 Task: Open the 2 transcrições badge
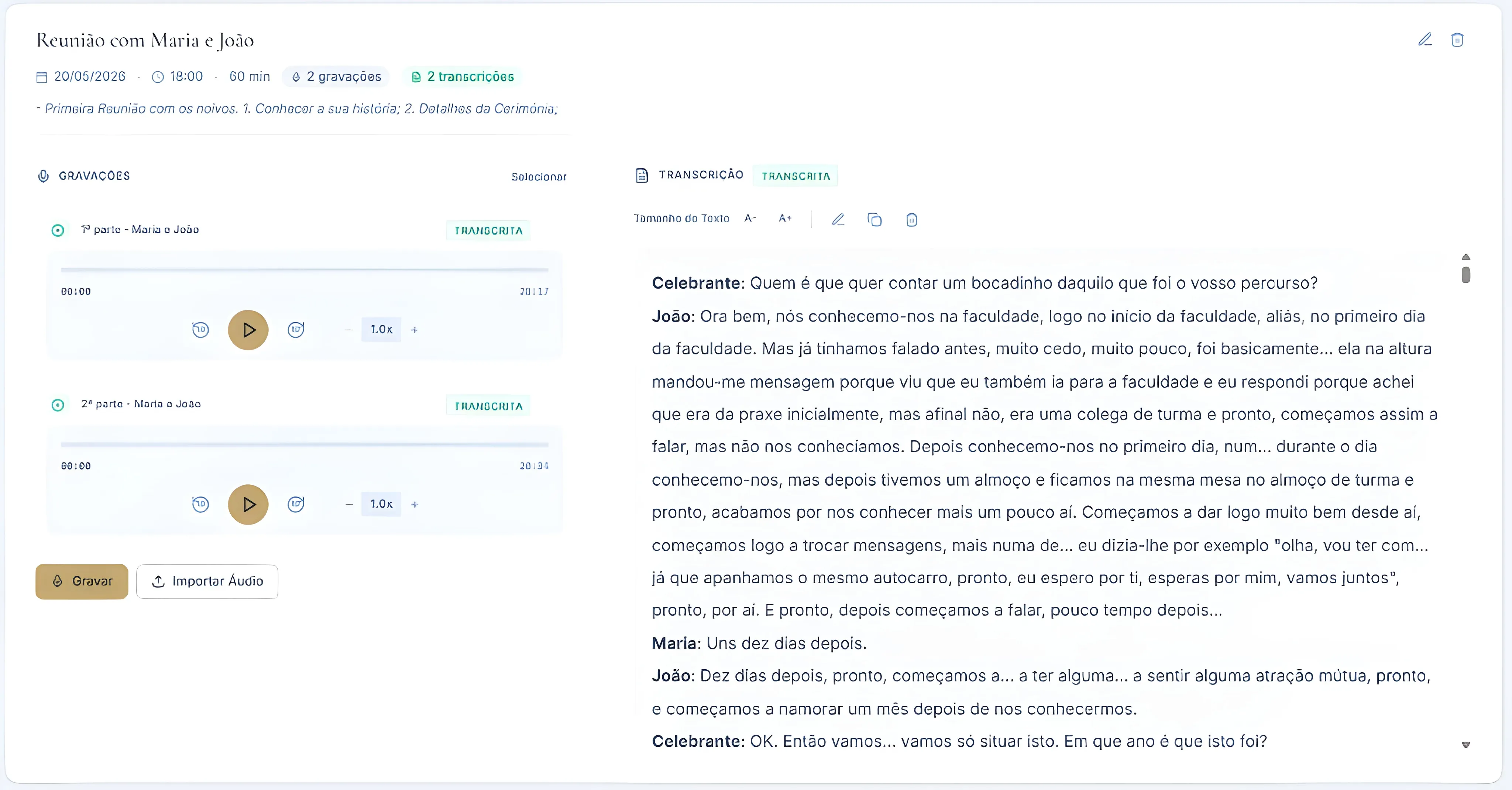463,77
